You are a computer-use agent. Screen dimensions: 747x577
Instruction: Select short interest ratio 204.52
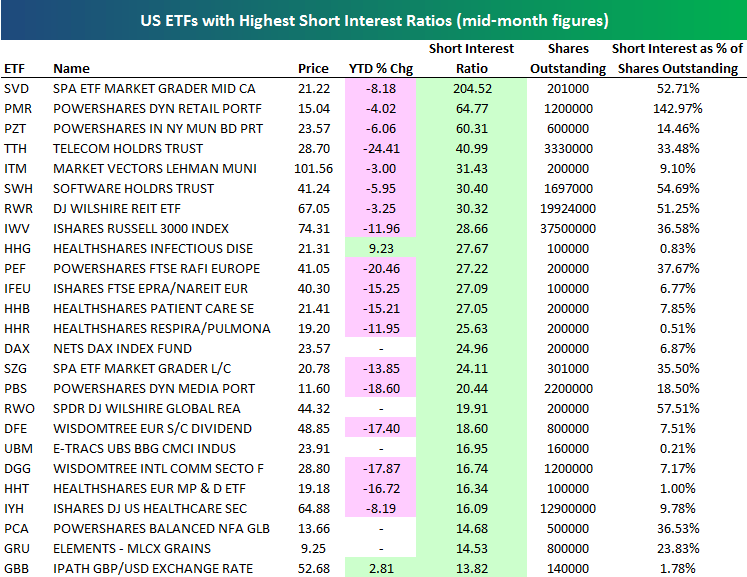point(472,89)
